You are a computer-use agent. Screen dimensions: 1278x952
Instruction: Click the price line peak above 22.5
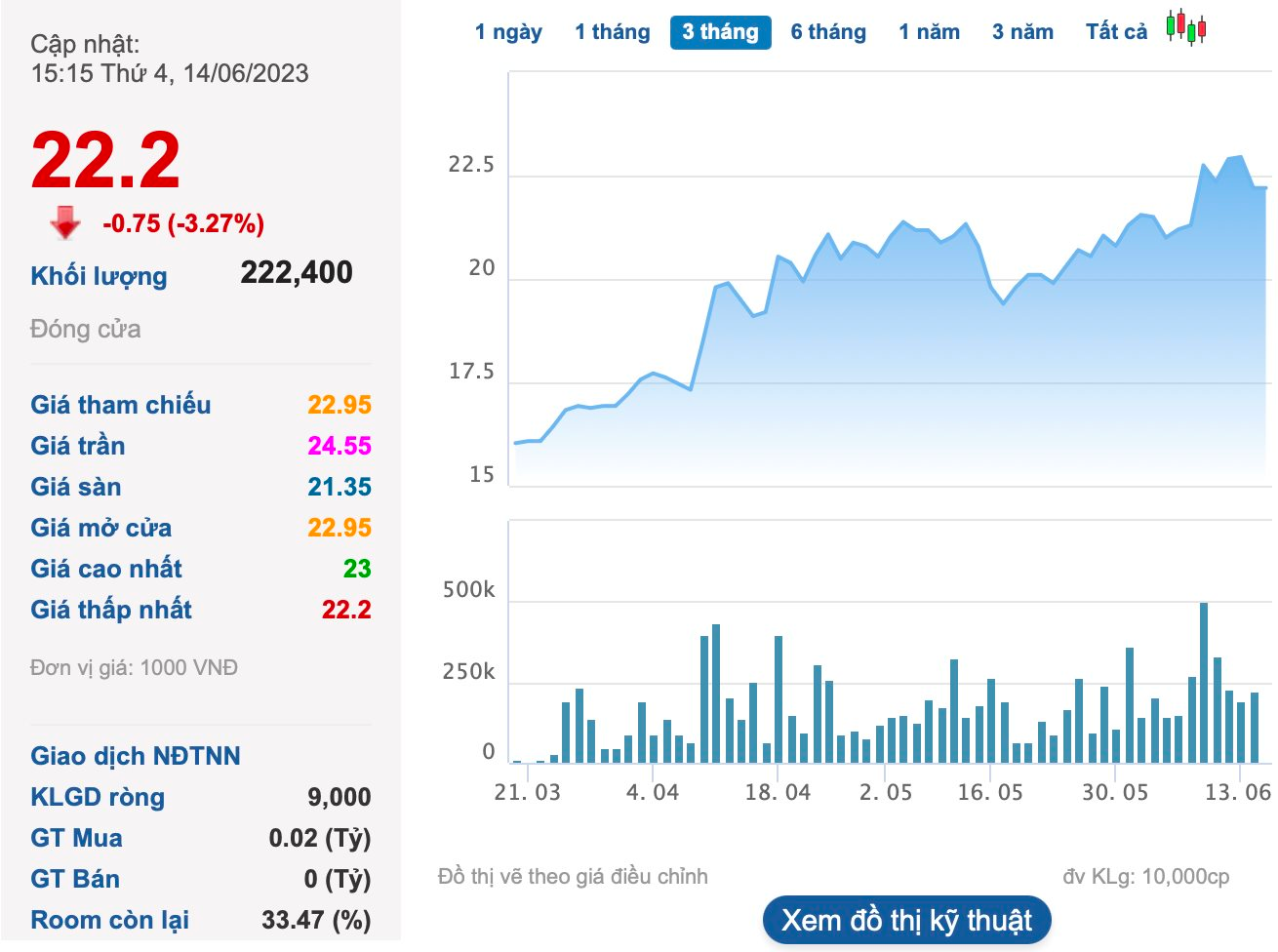1239,157
